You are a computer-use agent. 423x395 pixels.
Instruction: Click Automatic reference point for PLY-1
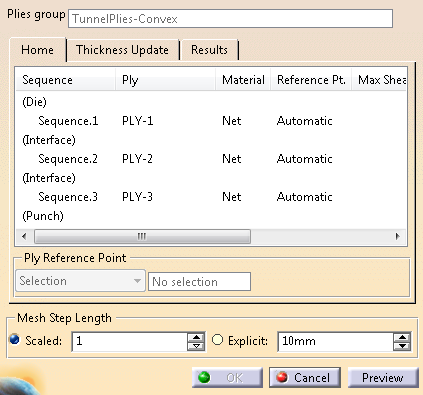(x=305, y=121)
